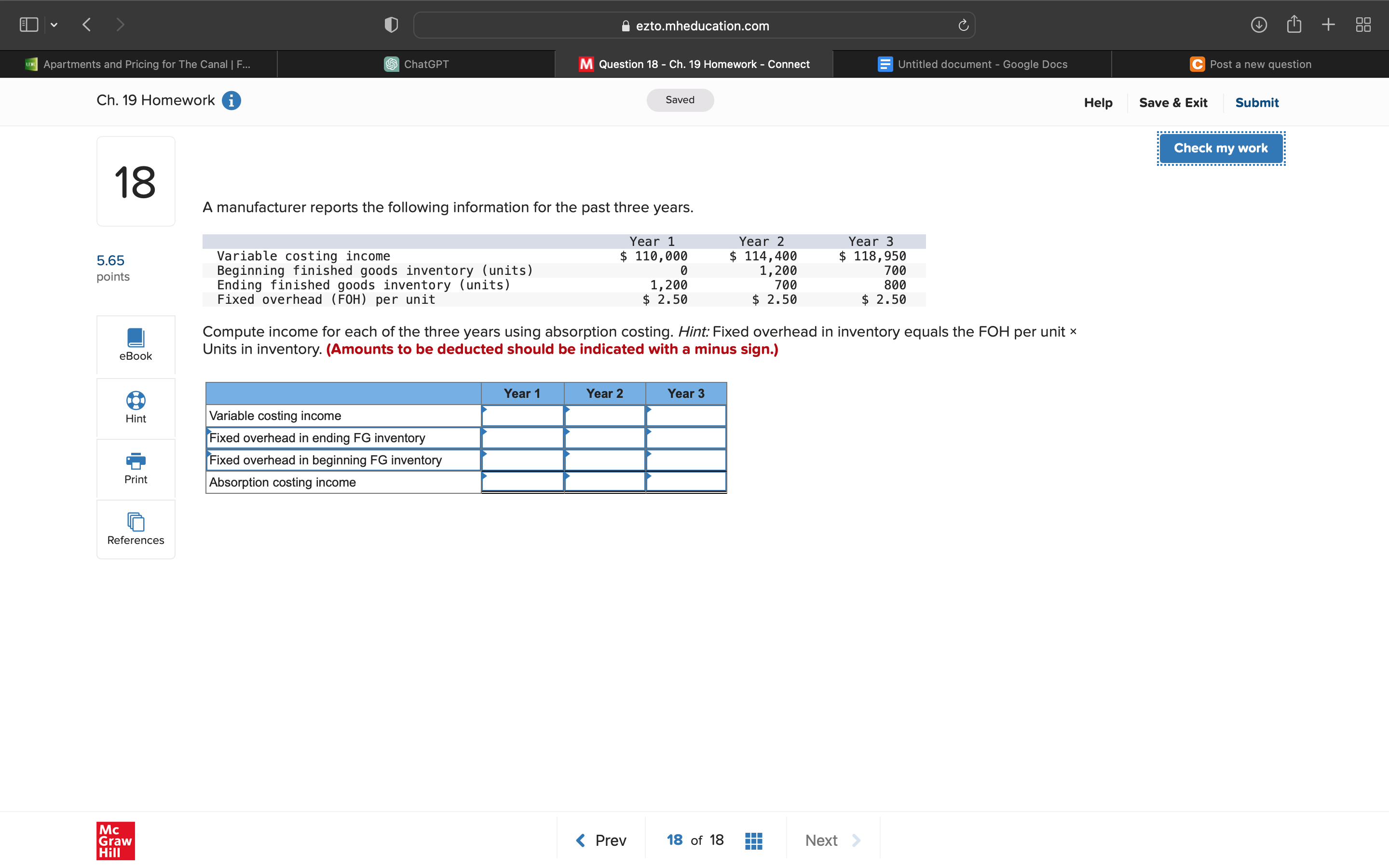Click the Submit link
The image size is (1389, 868).
[x=1256, y=103]
